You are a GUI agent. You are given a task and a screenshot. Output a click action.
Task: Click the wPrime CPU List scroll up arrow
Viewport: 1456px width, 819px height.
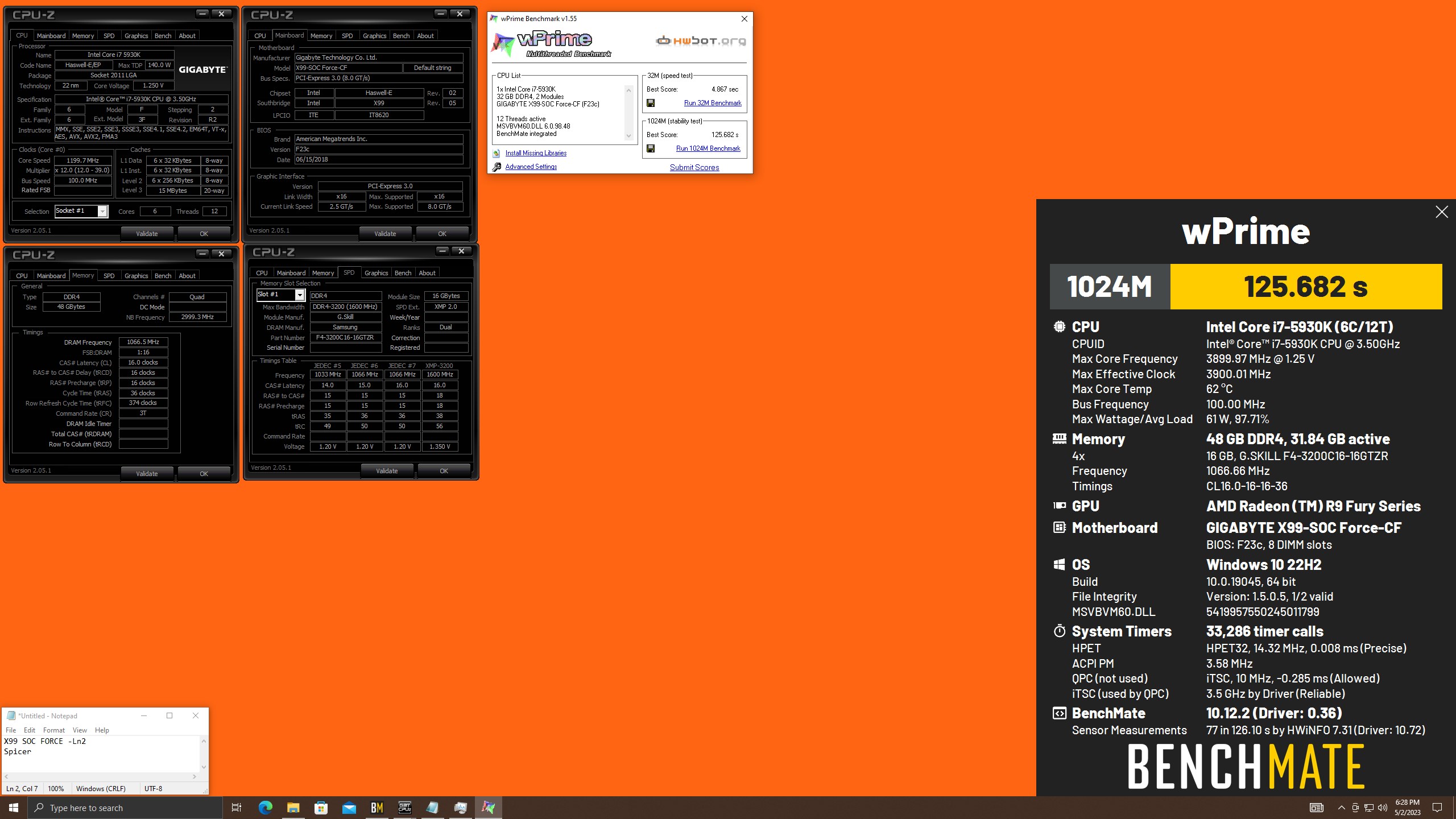(x=628, y=90)
